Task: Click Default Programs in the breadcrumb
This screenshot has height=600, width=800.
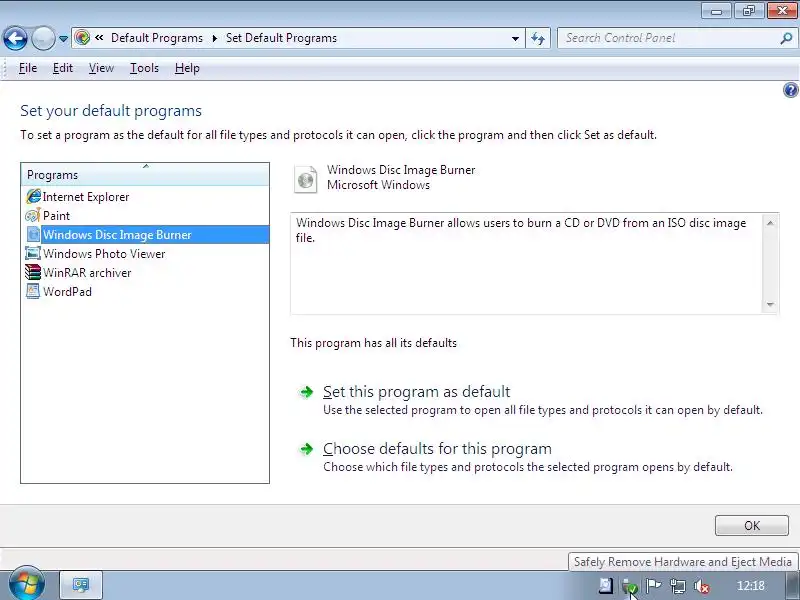Action: [157, 38]
